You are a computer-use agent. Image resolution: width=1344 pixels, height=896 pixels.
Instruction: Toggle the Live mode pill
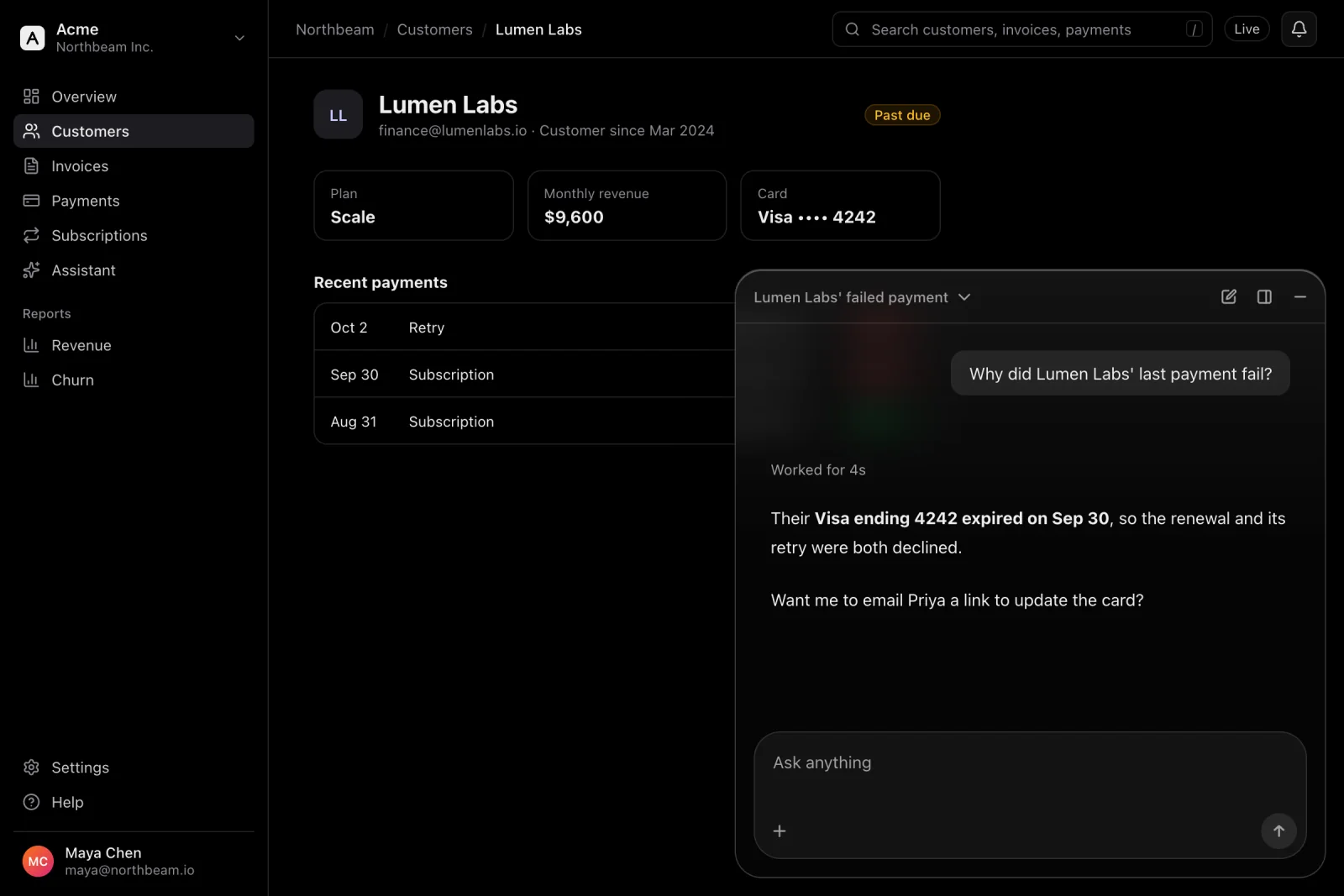(1247, 29)
